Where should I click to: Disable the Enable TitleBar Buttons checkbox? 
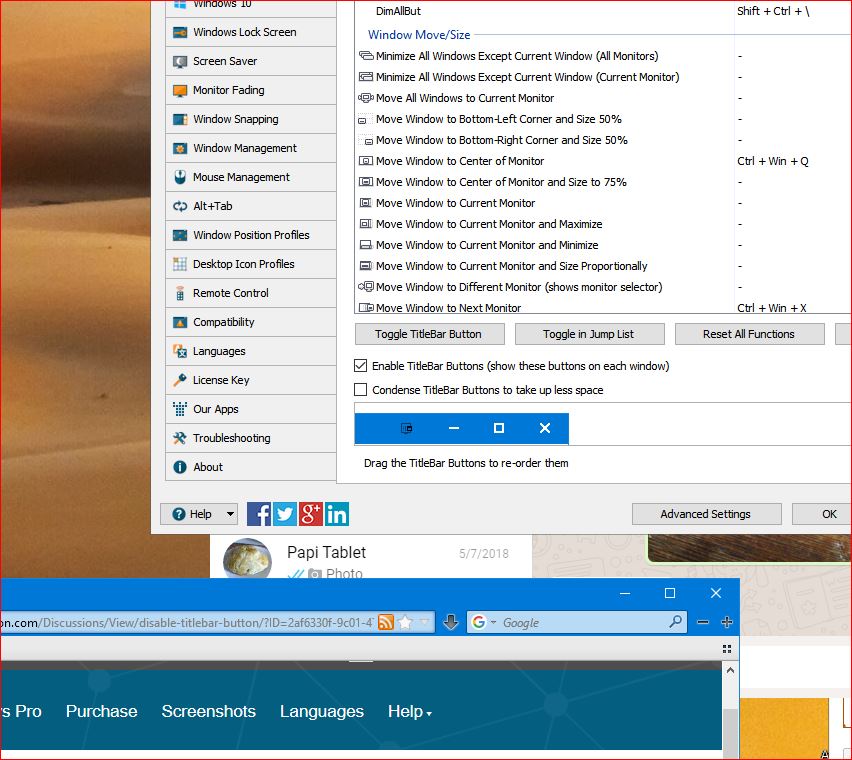(x=361, y=366)
